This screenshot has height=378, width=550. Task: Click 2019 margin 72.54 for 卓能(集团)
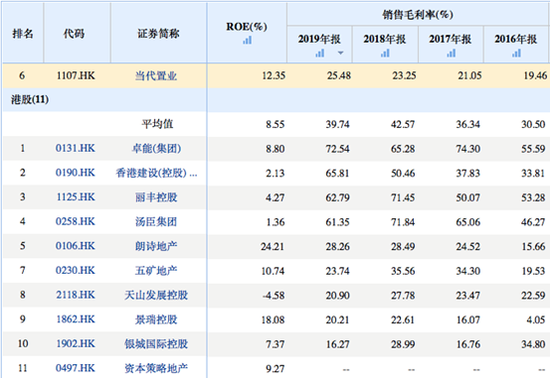coord(337,149)
